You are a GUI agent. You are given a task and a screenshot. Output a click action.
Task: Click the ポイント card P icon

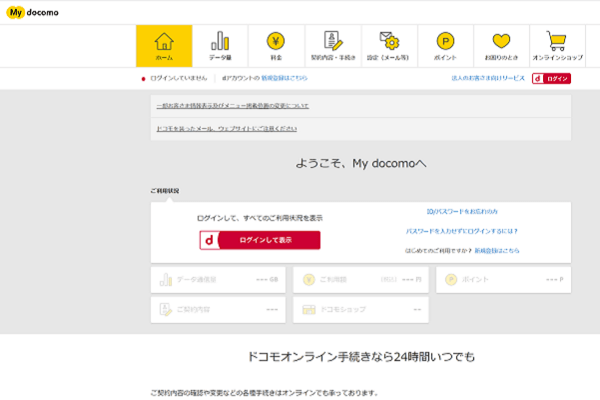click(x=451, y=279)
